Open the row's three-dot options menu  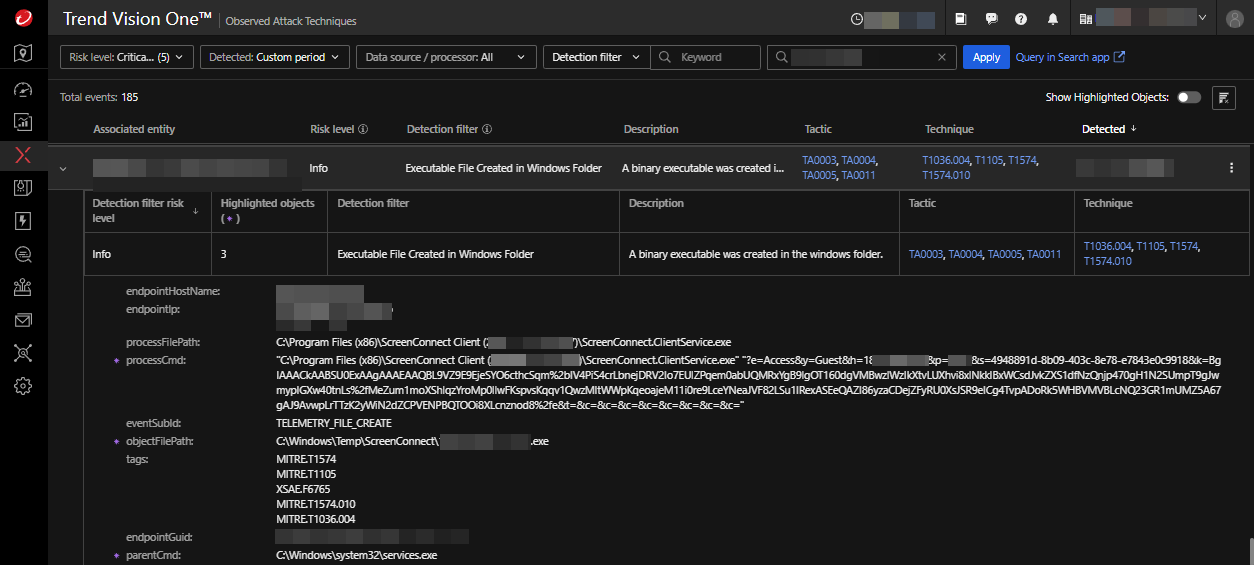1231,168
